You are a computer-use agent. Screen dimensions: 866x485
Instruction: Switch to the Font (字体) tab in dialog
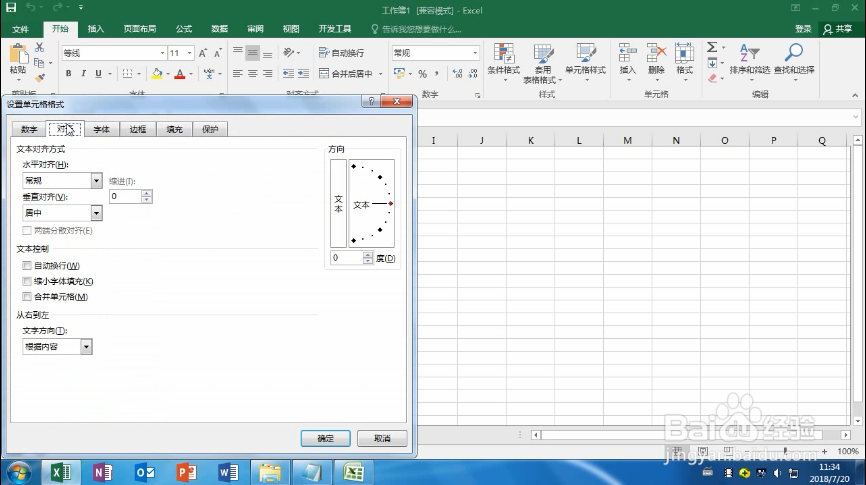tap(102, 129)
